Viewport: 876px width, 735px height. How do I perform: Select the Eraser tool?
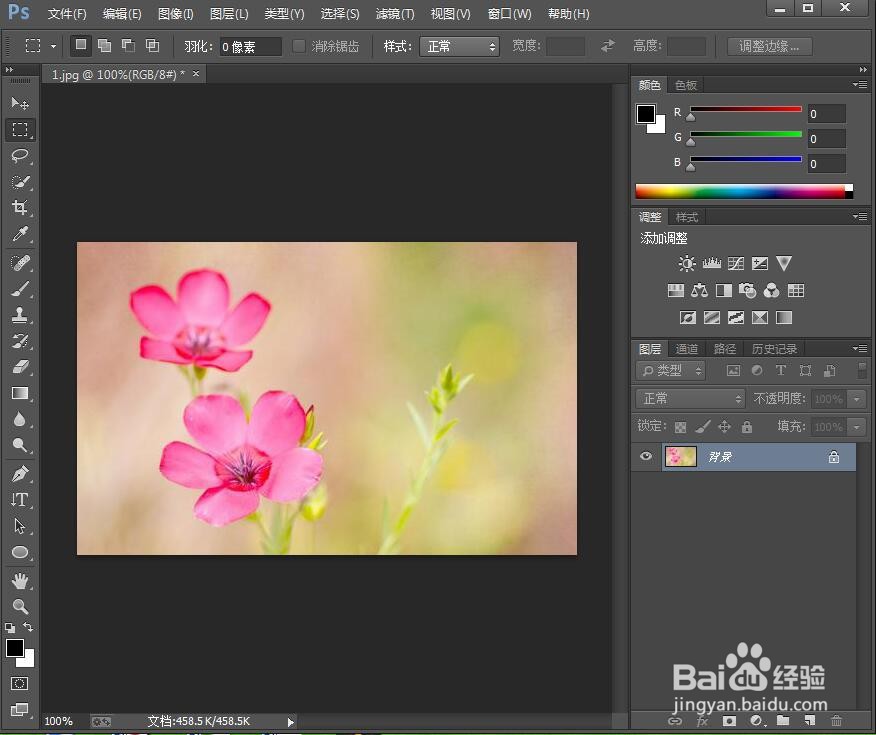tap(20, 367)
